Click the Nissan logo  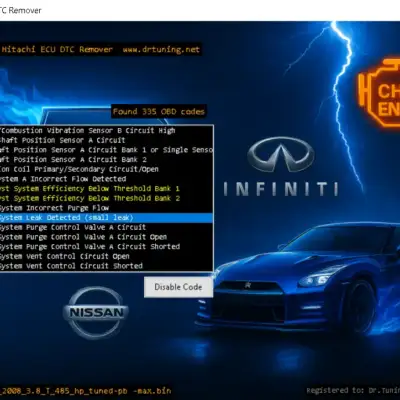96,313
